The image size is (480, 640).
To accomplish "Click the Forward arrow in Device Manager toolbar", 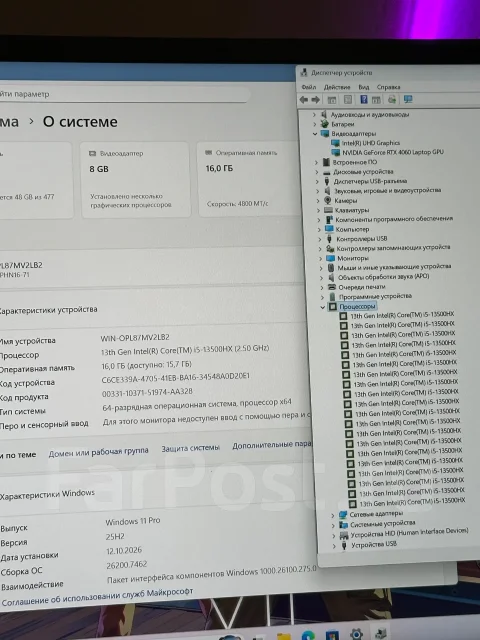I will 316,99.
